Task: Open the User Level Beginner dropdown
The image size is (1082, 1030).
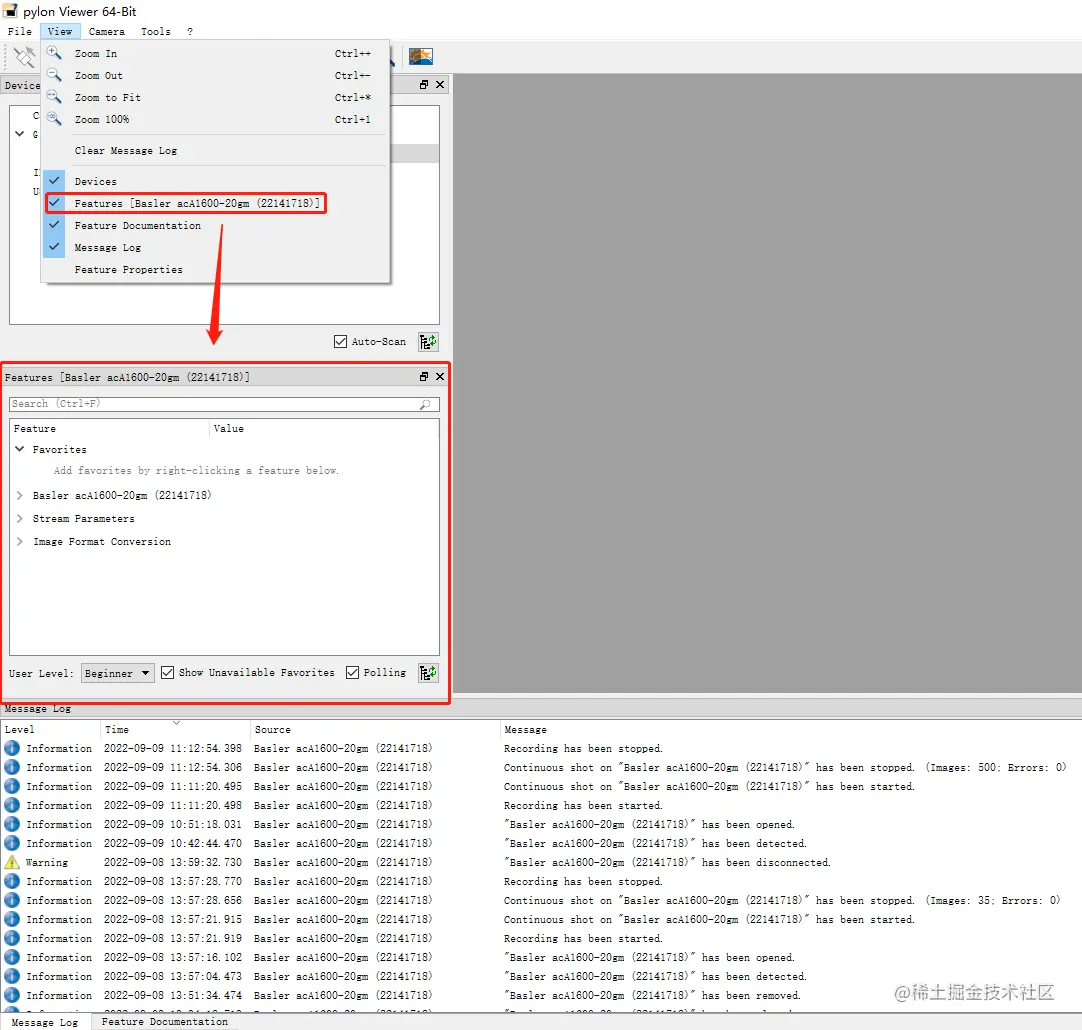Action: coord(117,673)
